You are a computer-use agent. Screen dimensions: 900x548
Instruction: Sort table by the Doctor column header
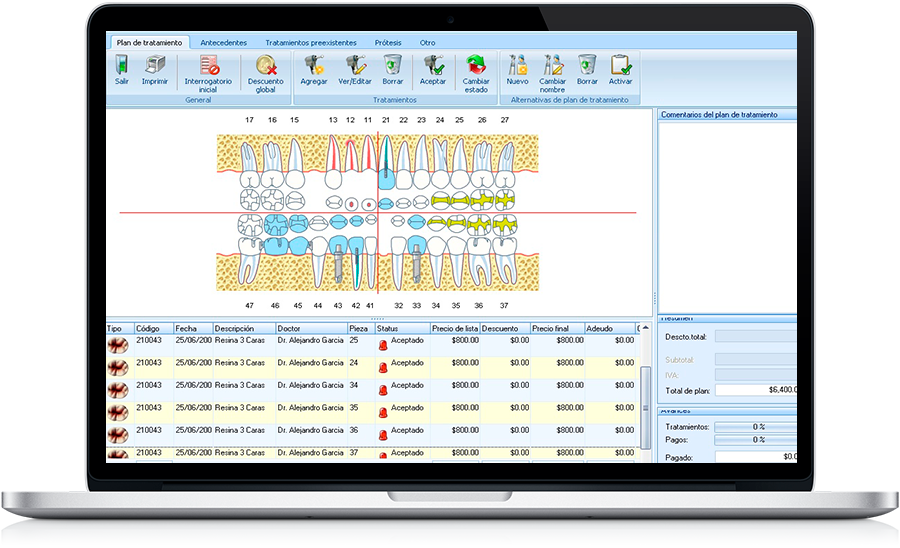[x=310, y=328]
